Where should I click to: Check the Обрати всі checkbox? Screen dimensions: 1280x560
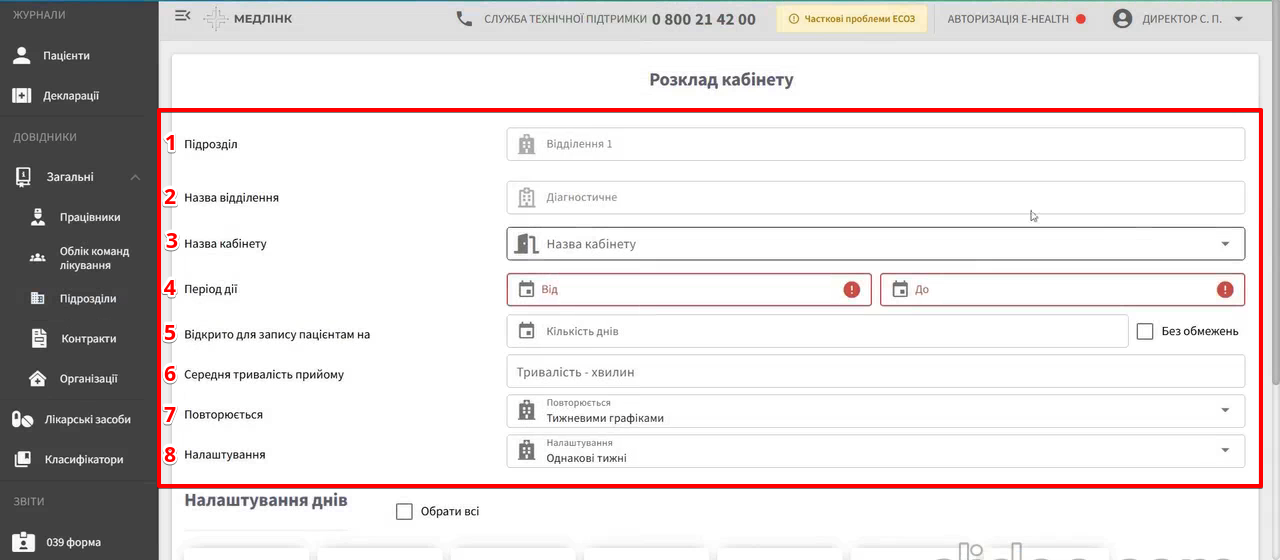[404, 511]
